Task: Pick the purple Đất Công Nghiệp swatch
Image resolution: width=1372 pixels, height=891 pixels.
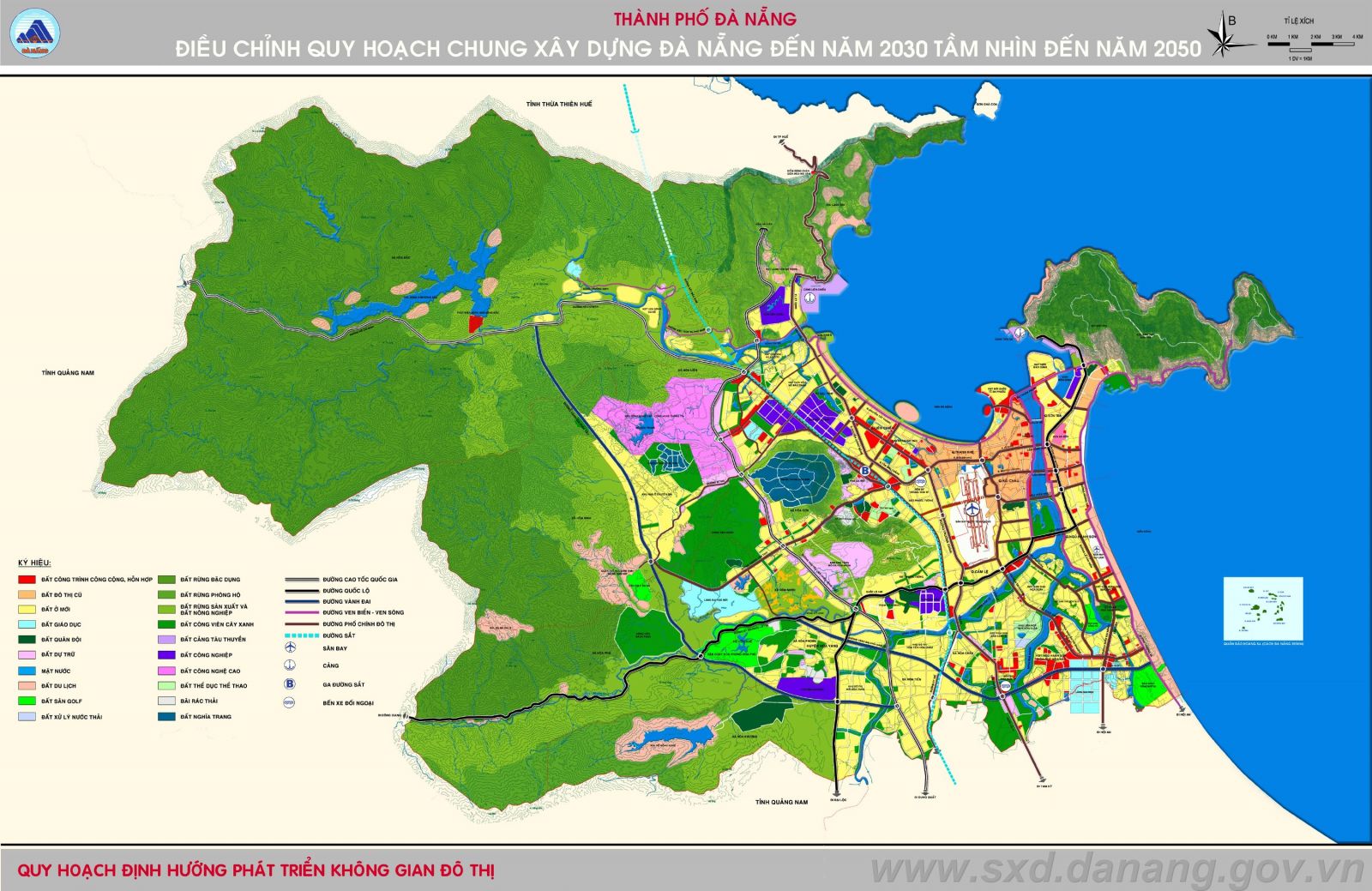Action: click(x=167, y=655)
